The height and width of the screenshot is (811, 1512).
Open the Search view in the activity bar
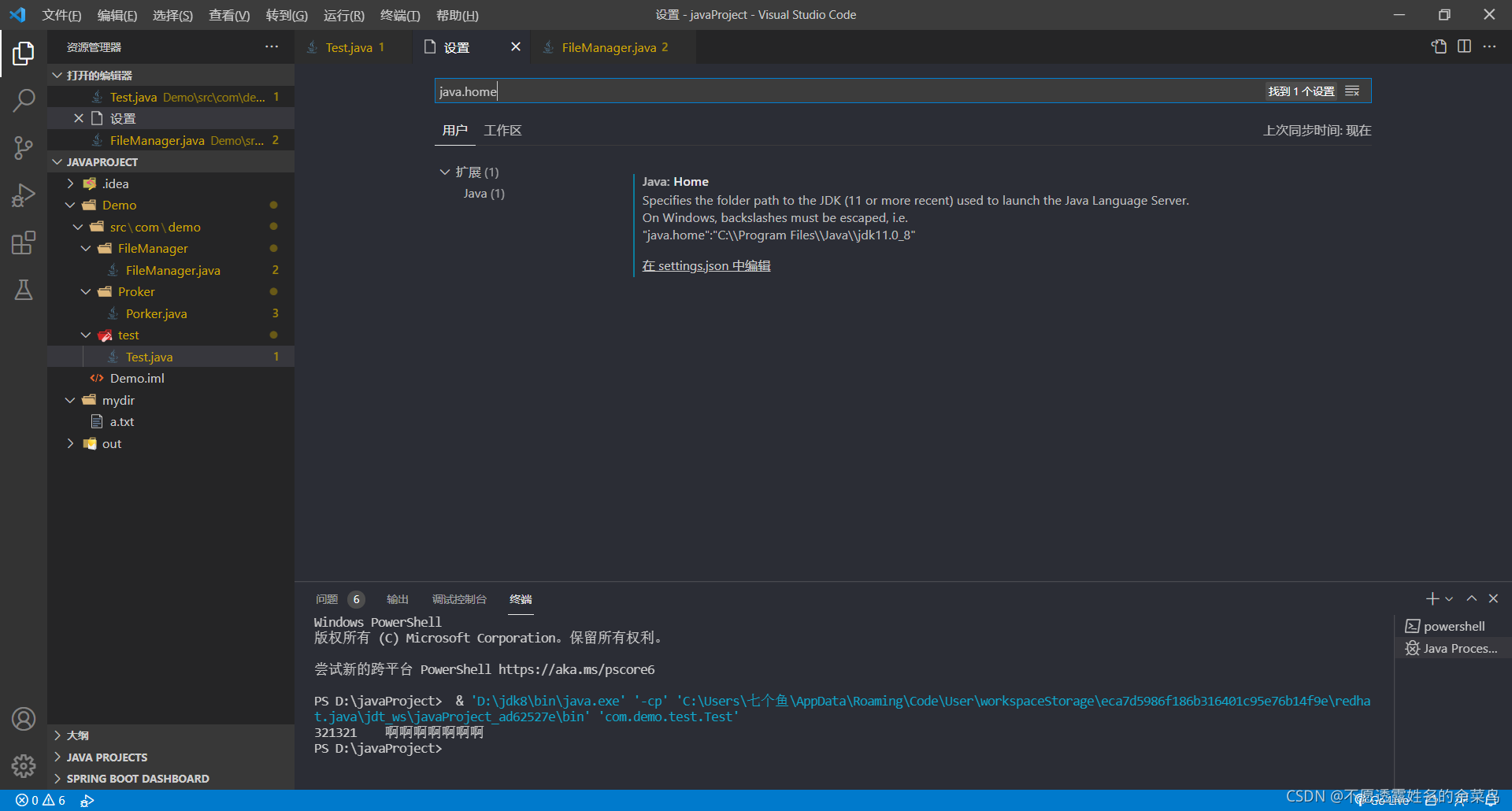click(x=24, y=101)
